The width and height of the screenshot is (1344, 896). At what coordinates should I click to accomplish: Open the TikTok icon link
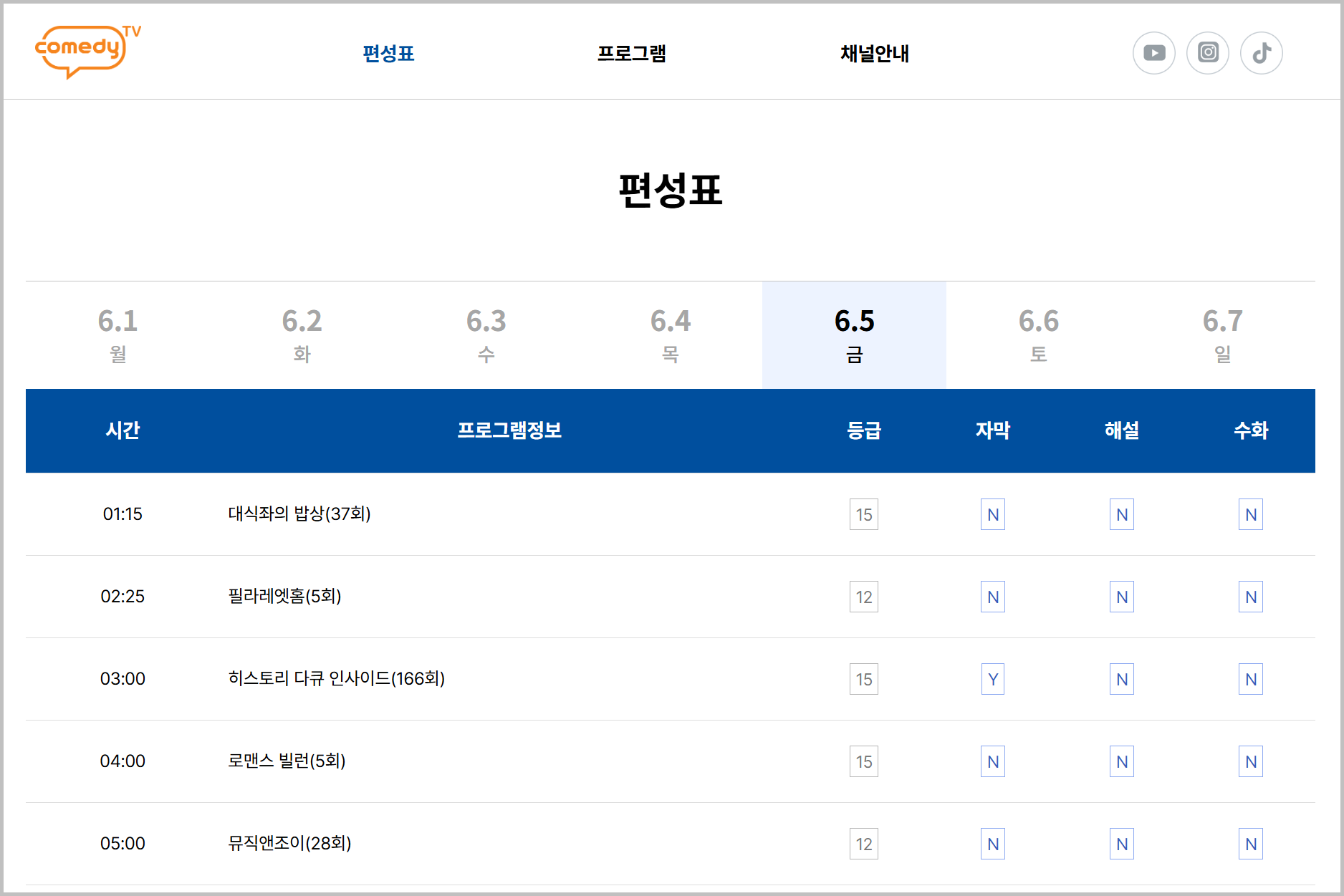point(1262,53)
